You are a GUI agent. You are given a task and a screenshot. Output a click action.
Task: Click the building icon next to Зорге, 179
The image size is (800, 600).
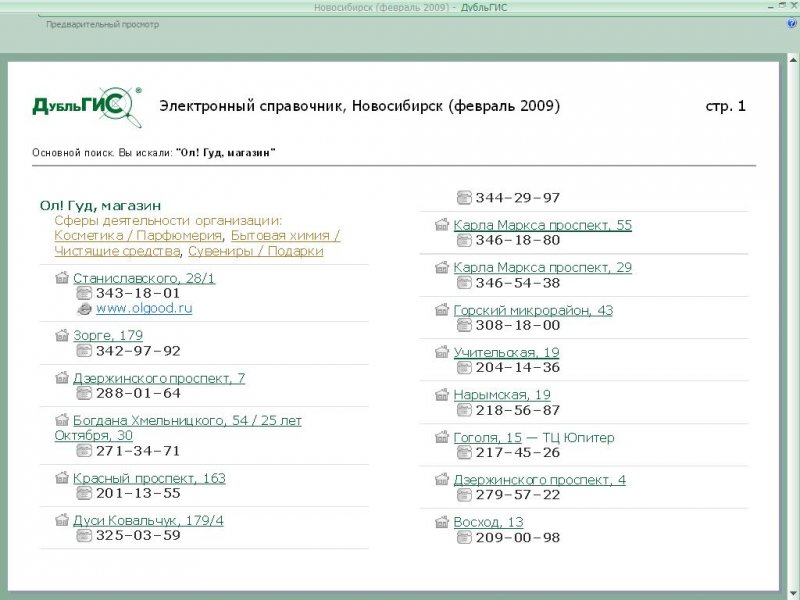[x=62, y=335]
